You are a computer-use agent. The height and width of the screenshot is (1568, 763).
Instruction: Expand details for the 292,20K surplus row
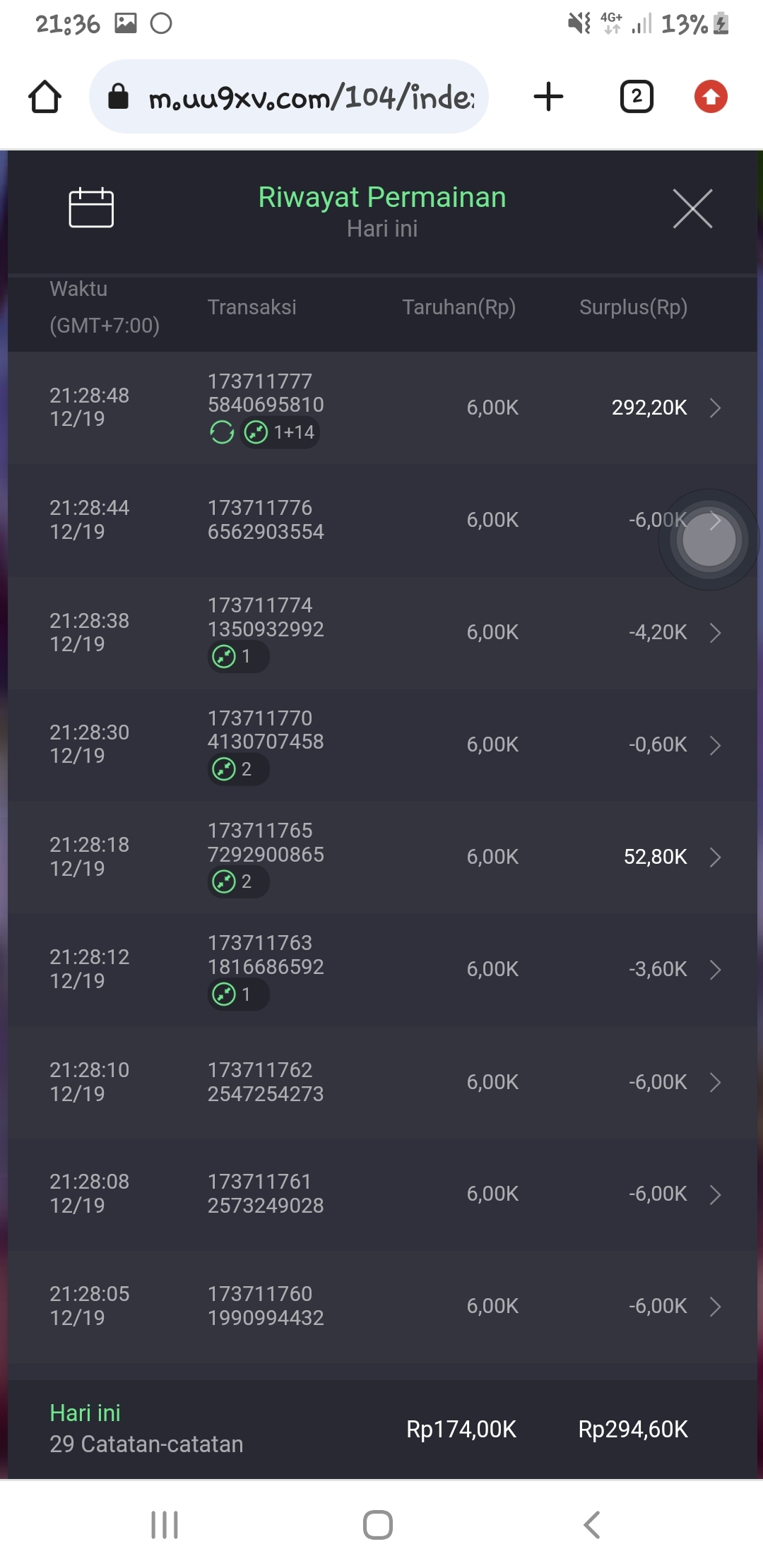pyautogui.click(x=715, y=408)
